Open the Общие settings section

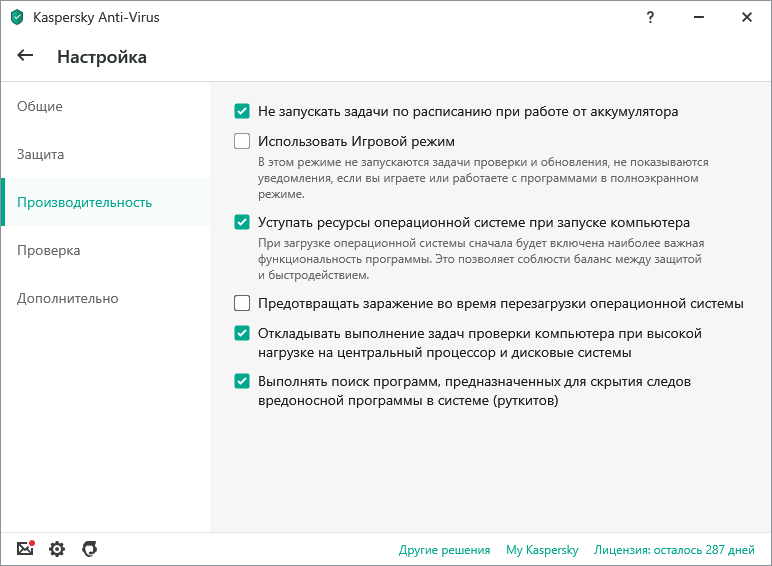pos(105,106)
